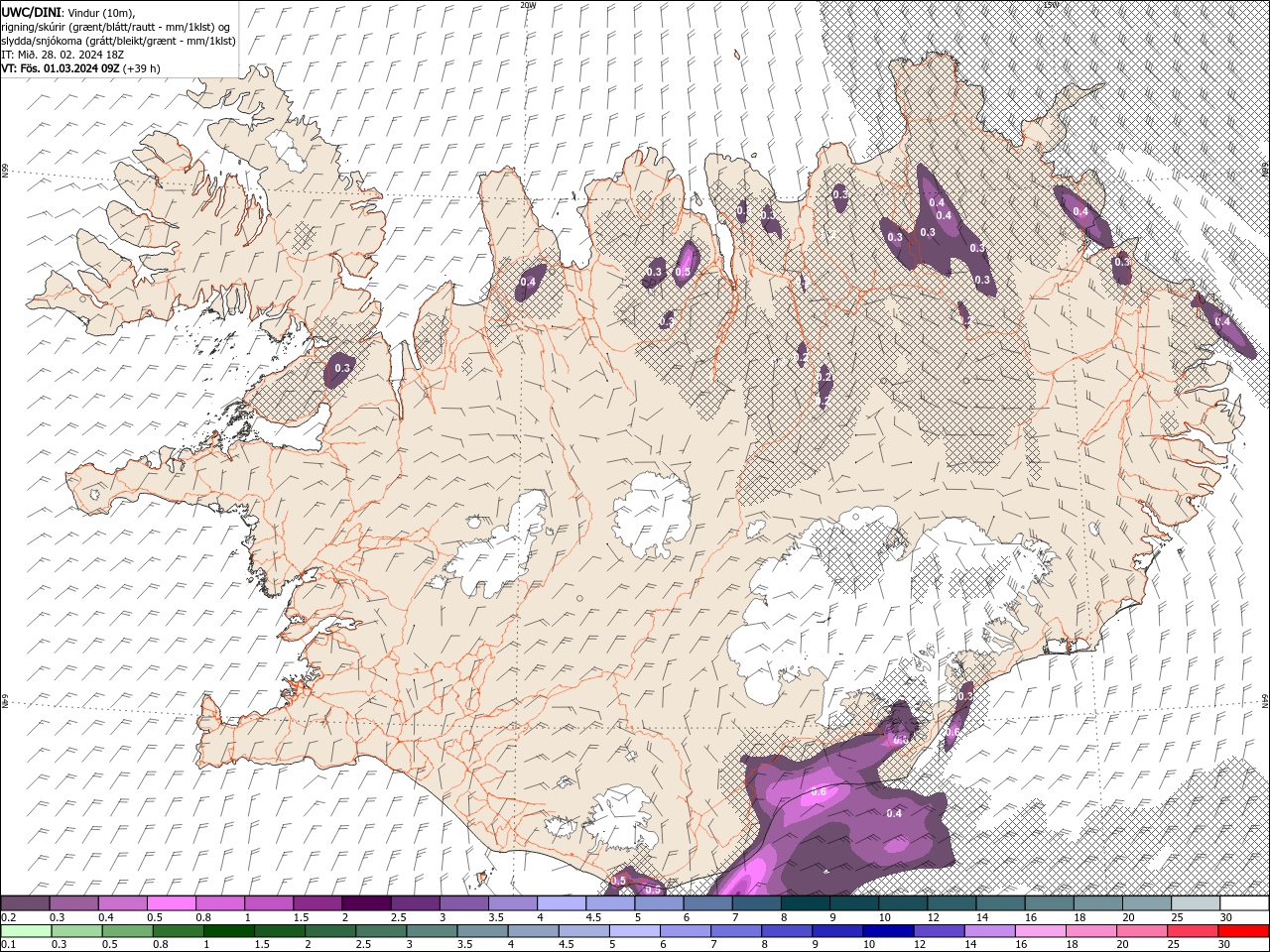Click the very dark purple 2 mm snow swatch
This screenshot has width=1270, height=952.
[x=366, y=903]
